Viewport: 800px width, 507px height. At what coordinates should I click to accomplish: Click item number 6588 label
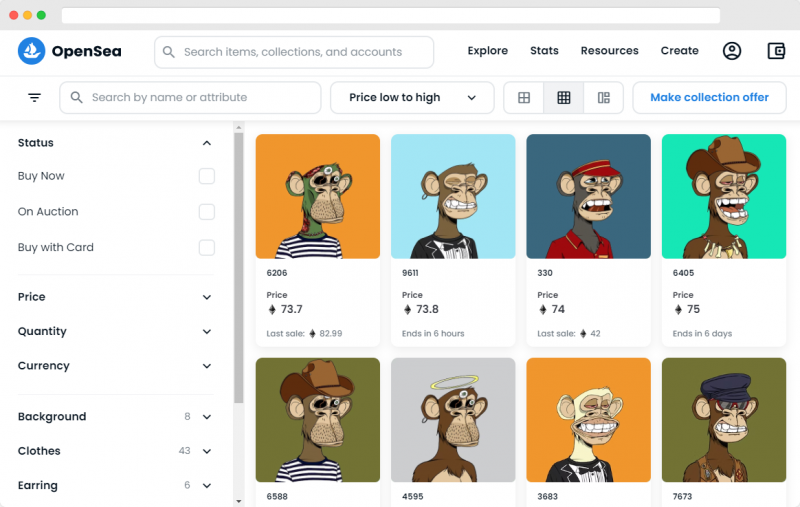(277, 496)
